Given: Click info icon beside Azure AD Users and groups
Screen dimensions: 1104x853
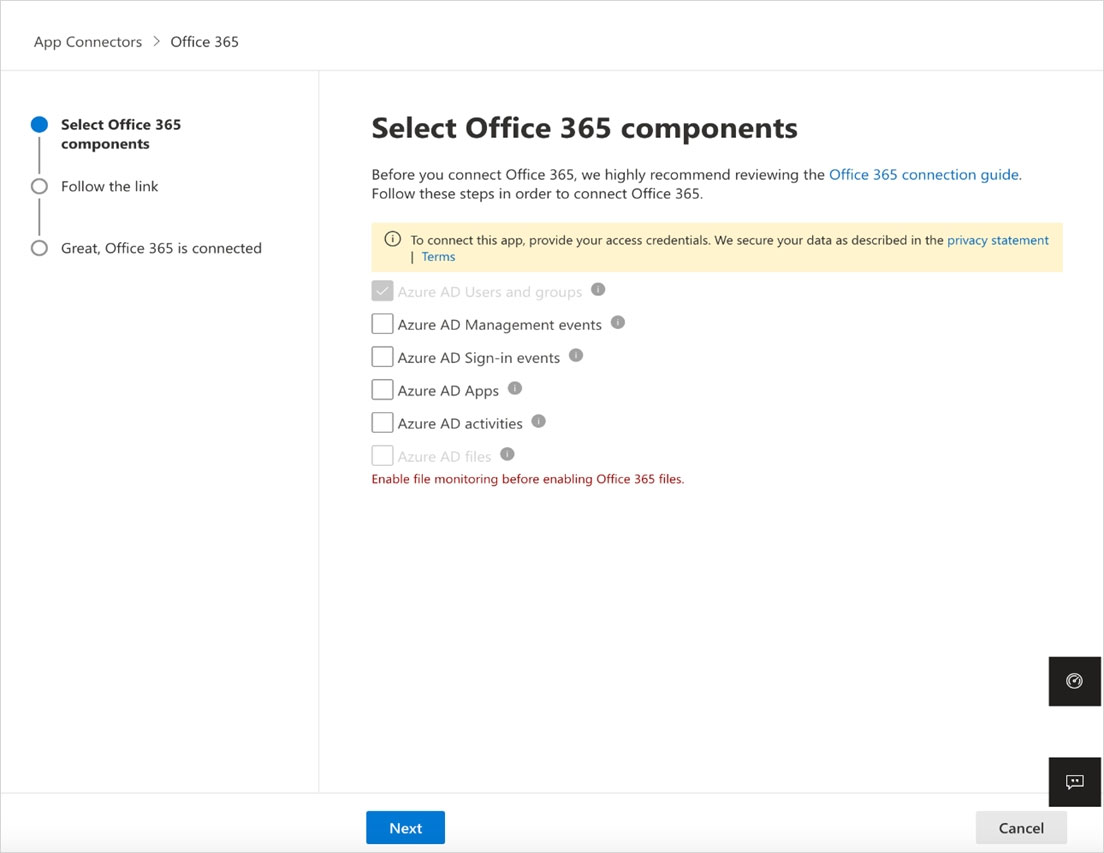Looking at the screenshot, I should pyautogui.click(x=598, y=289).
